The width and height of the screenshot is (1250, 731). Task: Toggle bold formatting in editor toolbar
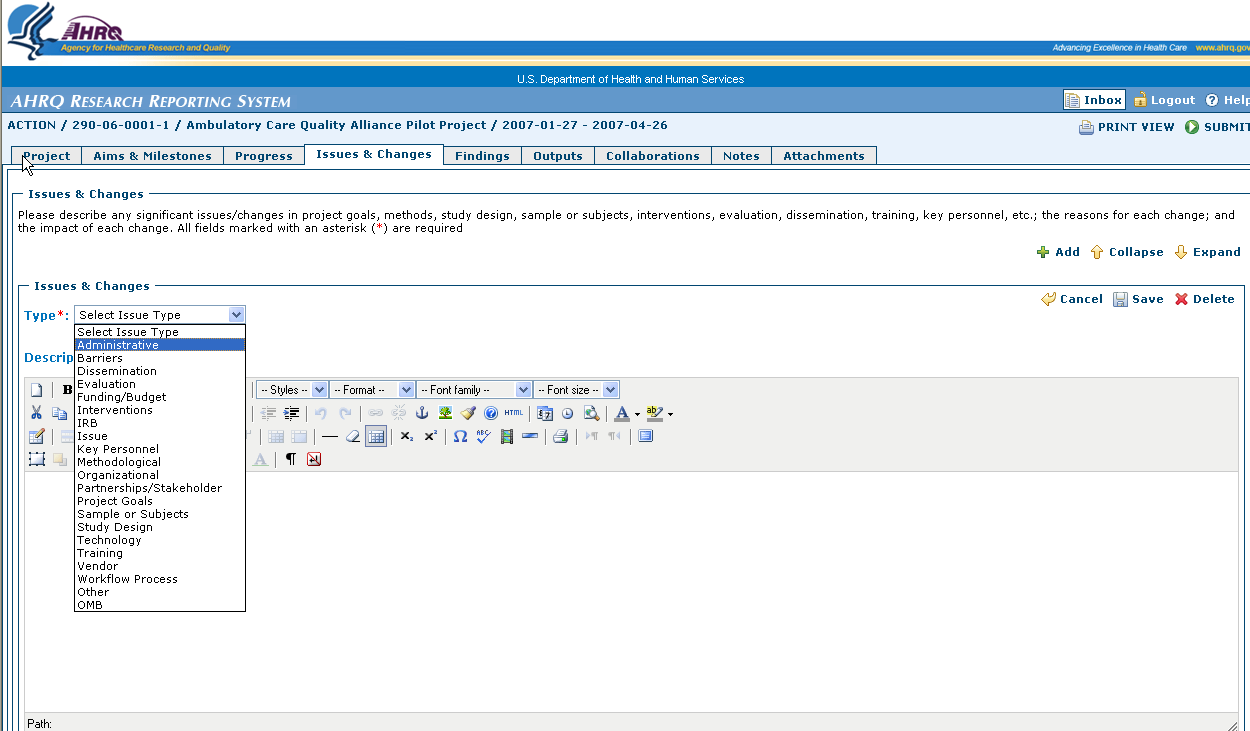67,390
